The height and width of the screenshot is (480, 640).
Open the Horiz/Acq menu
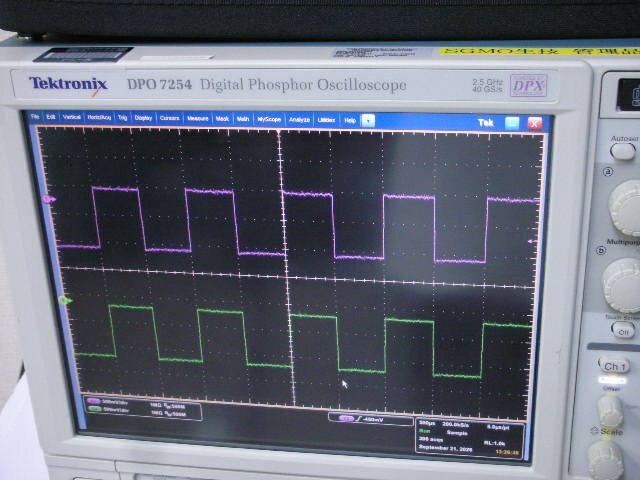click(x=99, y=118)
